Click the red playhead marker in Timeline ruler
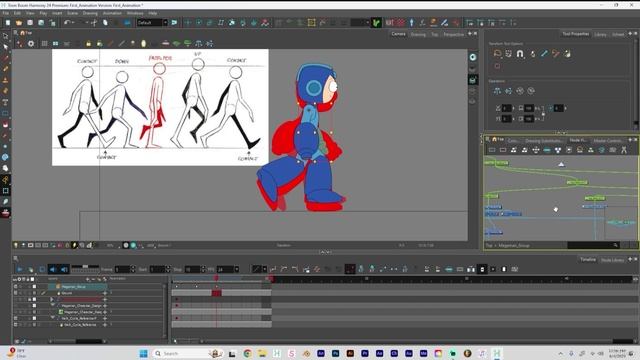The image size is (640, 360). (216, 278)
